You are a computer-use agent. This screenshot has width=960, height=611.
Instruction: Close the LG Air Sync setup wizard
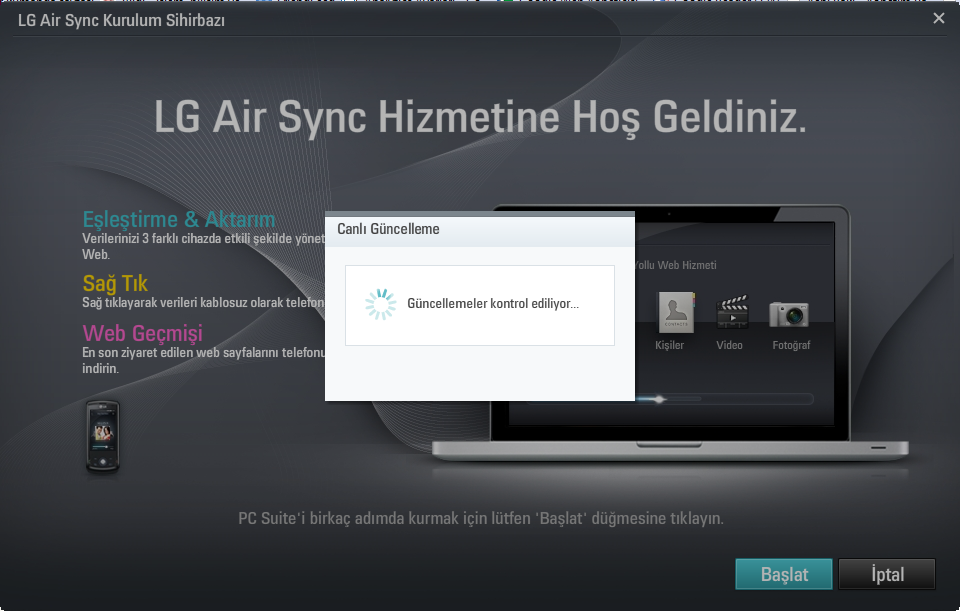coord(939,18)
